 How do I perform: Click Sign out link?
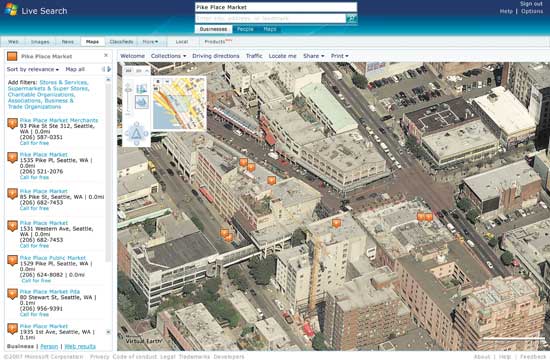click(531, 4)
